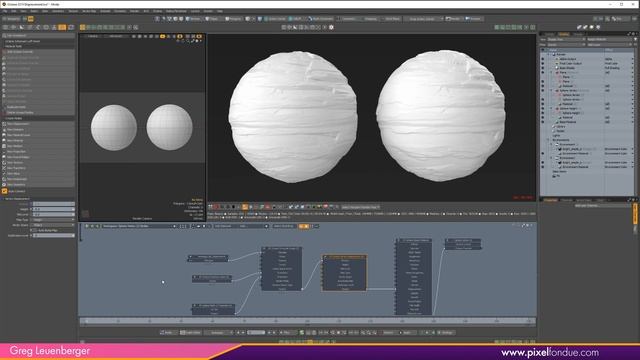Click the search field in left tool panel
Viewport: 640px width, 360px height.
tap(39, 36)
